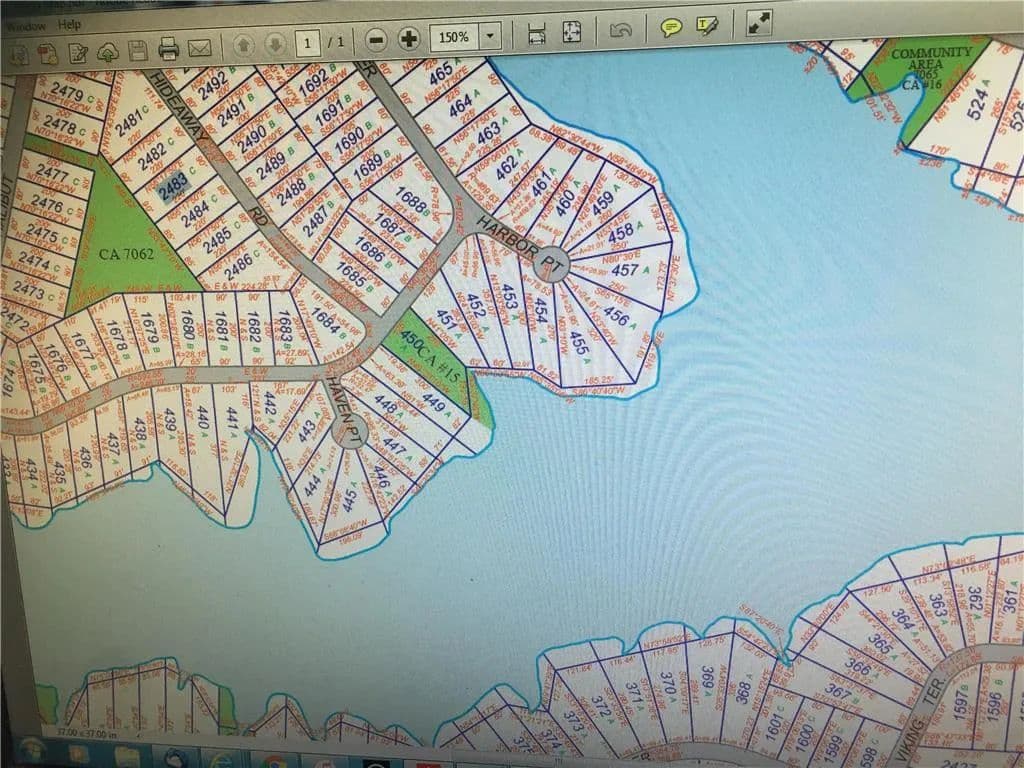The image size is (1024, 768).
Task: Go to next page arrow
Action: pyautogui.click(x=276, y=44)
